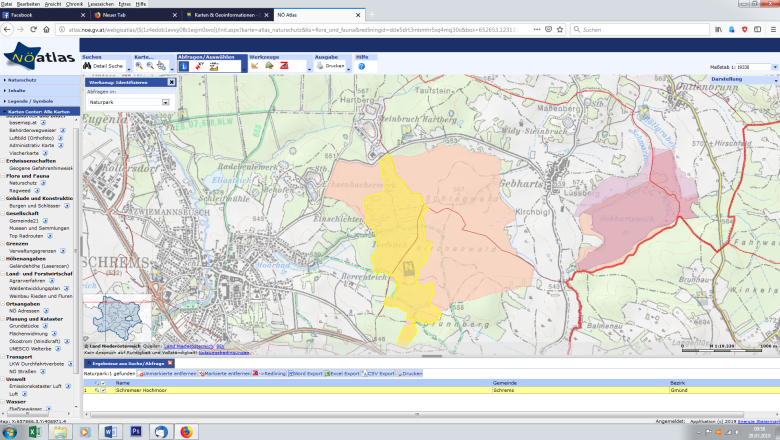The height and width of the screenshot is (440, 780).
Task: Collapse the Flora und Fauna tree group
Action: tap(3, 176)
